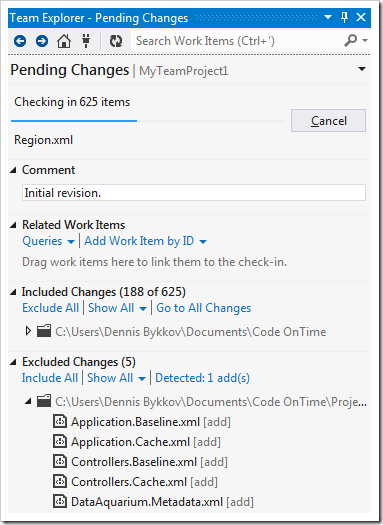
Task: Close the Team Explorer panel
Action: point(361,17)
